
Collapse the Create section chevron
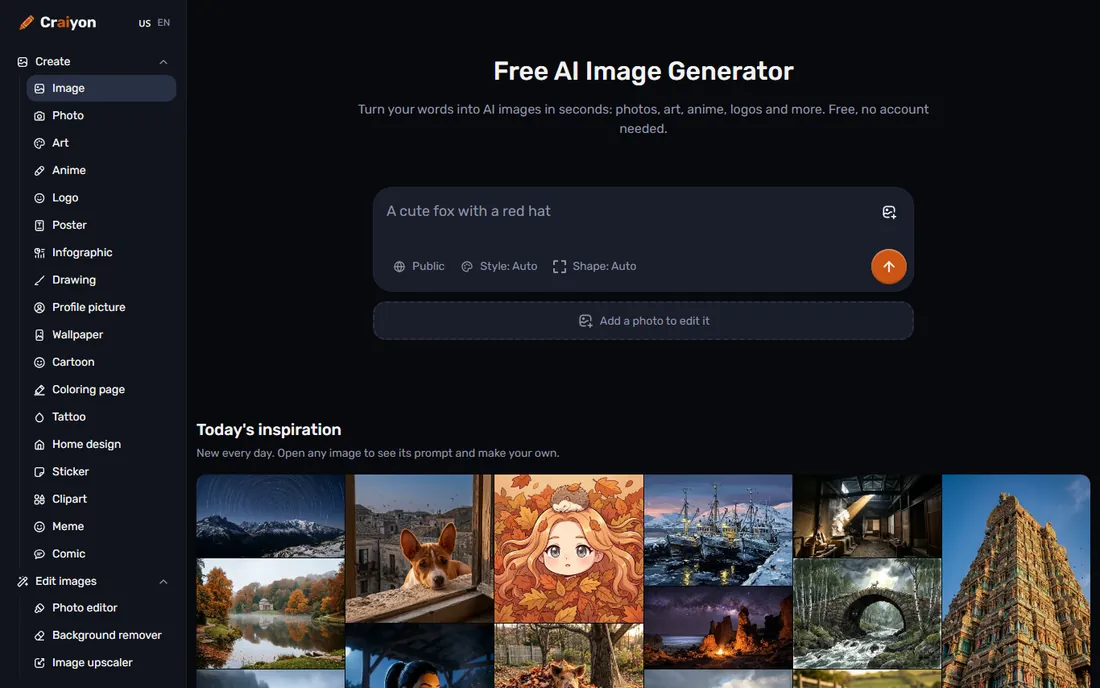click(163, 62)
